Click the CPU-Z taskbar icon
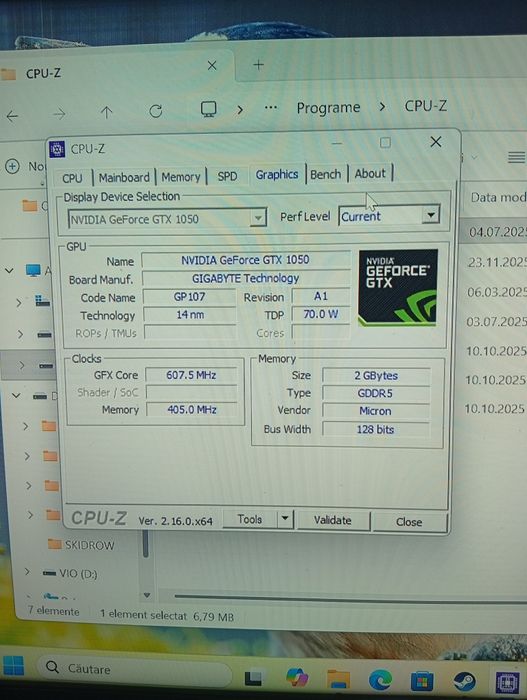 508,683
